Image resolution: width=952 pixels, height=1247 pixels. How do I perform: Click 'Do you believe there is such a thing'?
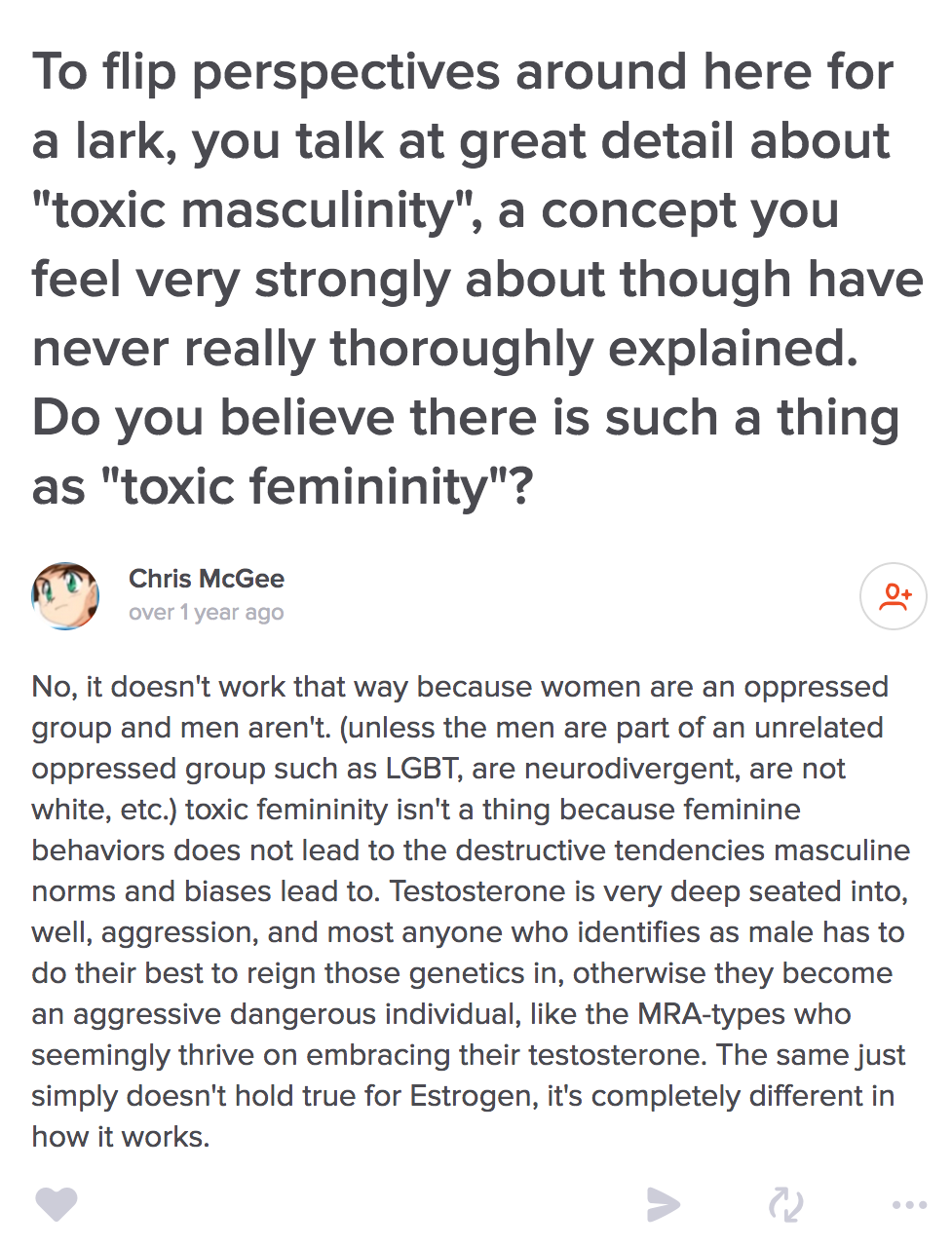click(466, 418)
